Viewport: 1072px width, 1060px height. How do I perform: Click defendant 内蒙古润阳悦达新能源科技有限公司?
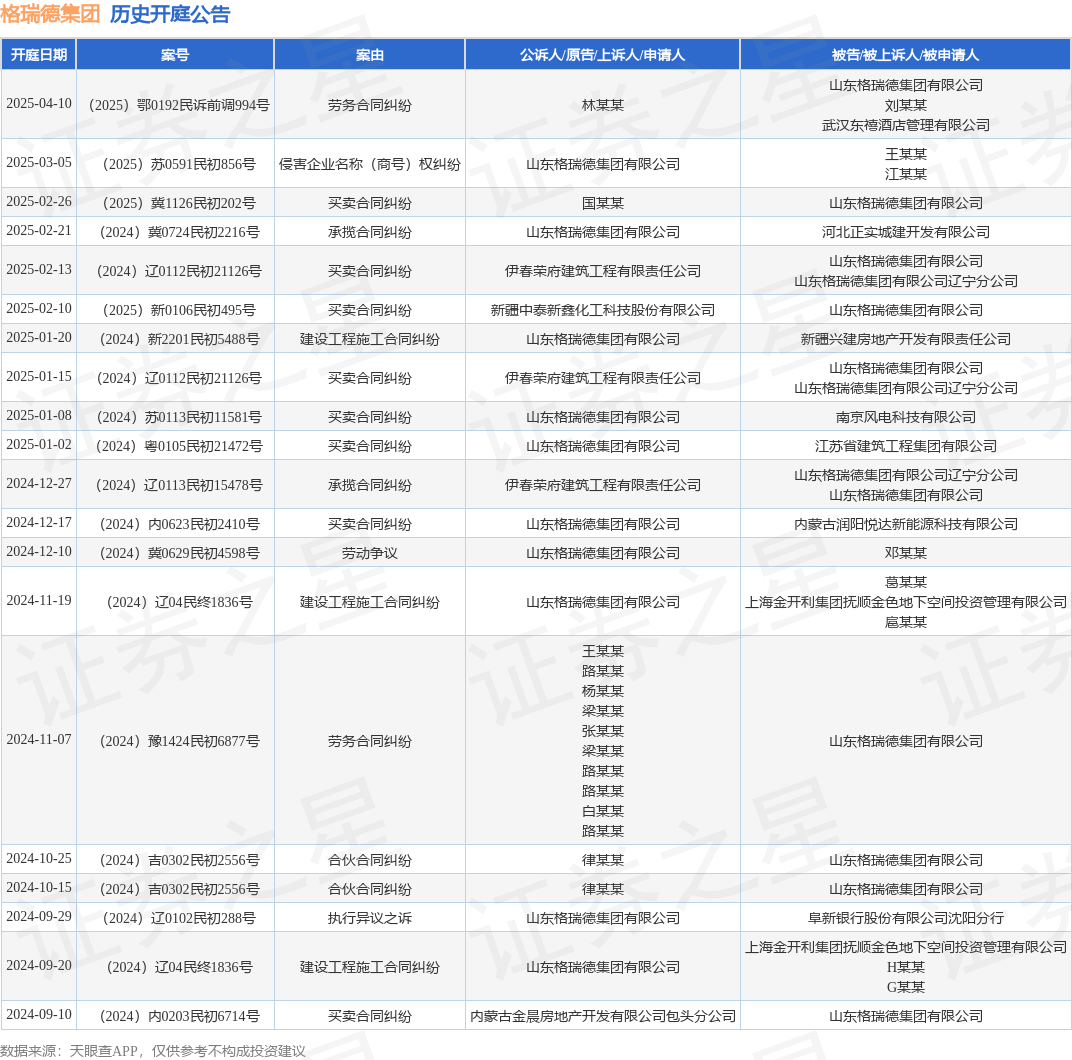coord(905,524)
